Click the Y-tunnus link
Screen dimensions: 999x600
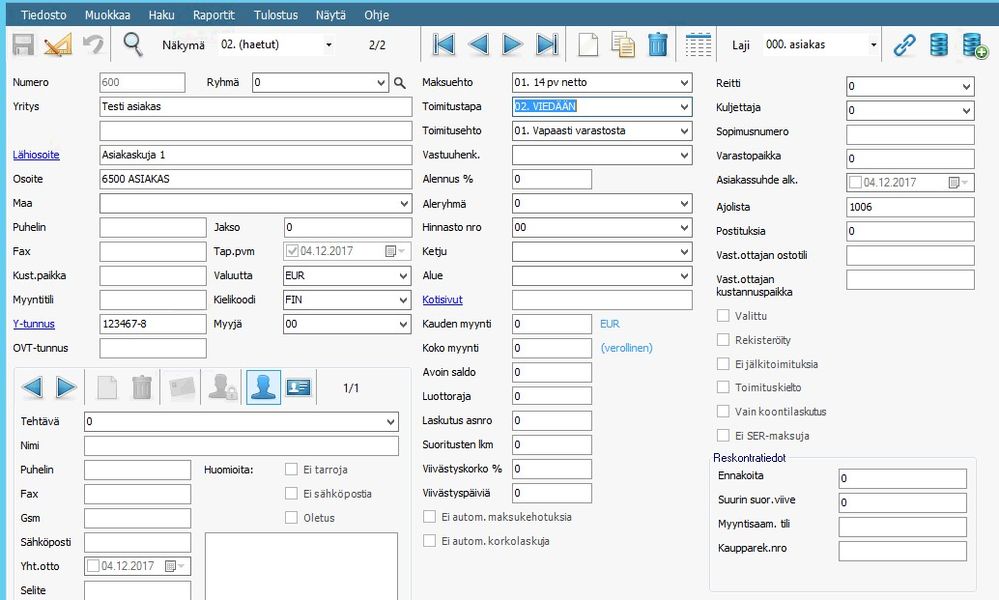[x=34, y=324]
